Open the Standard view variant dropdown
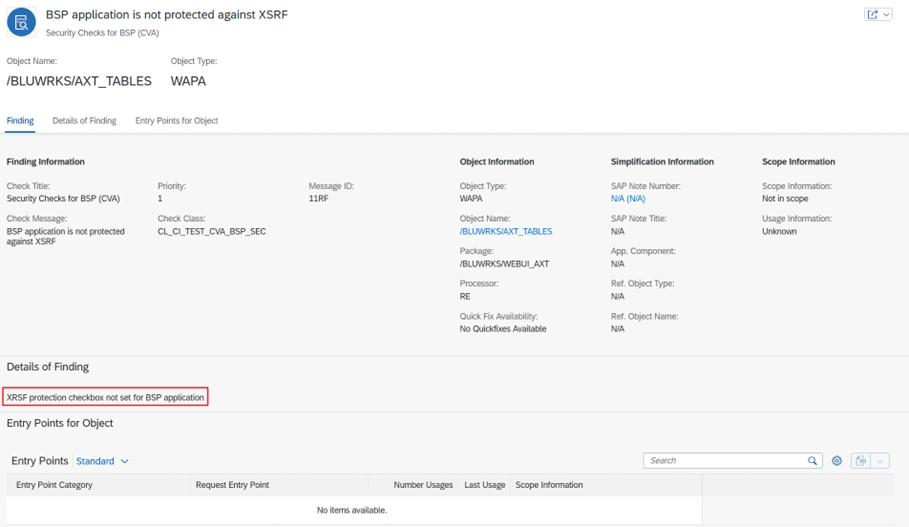The width and height of the screenshot is (909, 527). tap(103, 461)
